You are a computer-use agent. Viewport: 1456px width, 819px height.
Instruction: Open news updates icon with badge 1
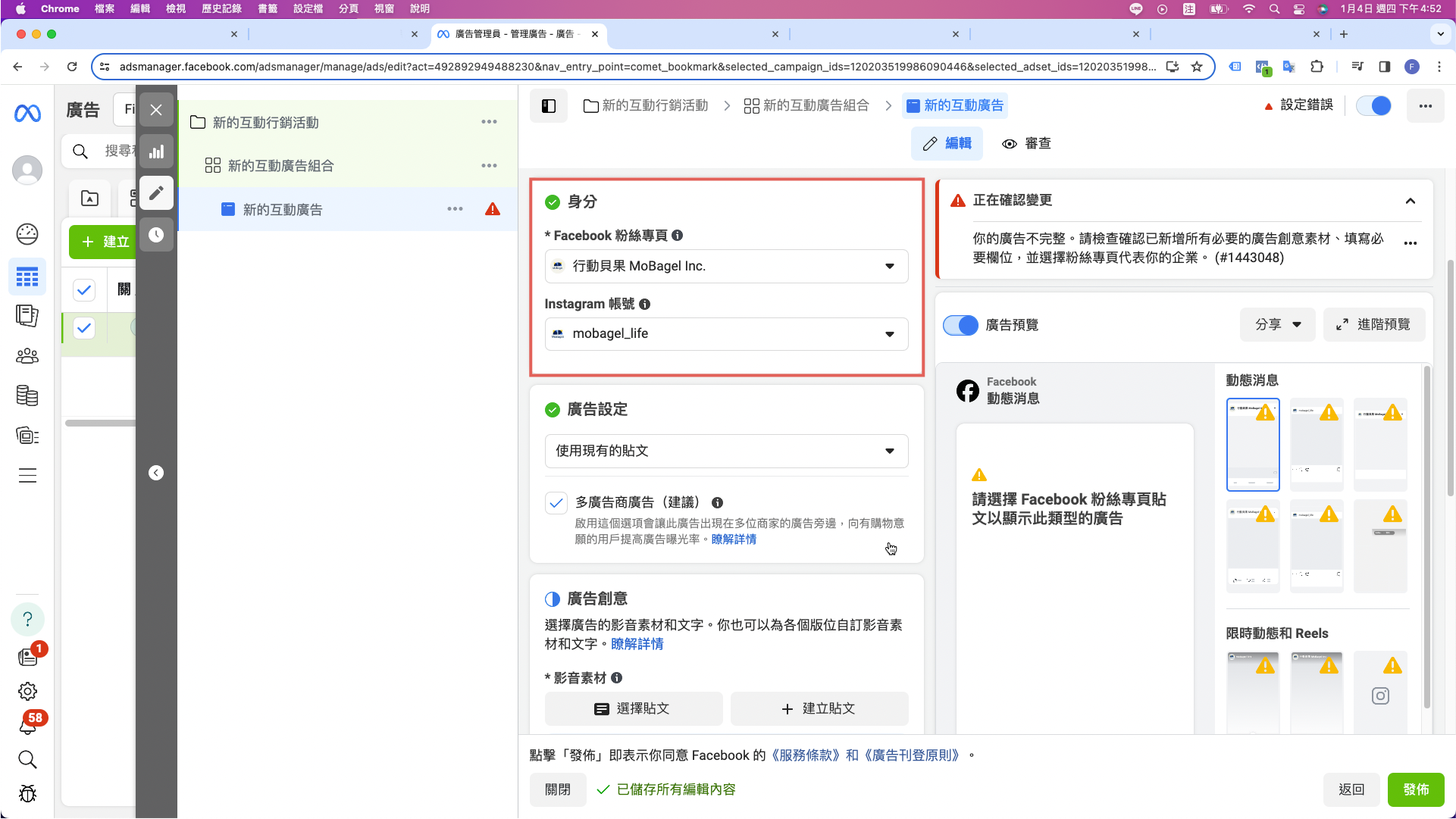[x=29, y=656]
